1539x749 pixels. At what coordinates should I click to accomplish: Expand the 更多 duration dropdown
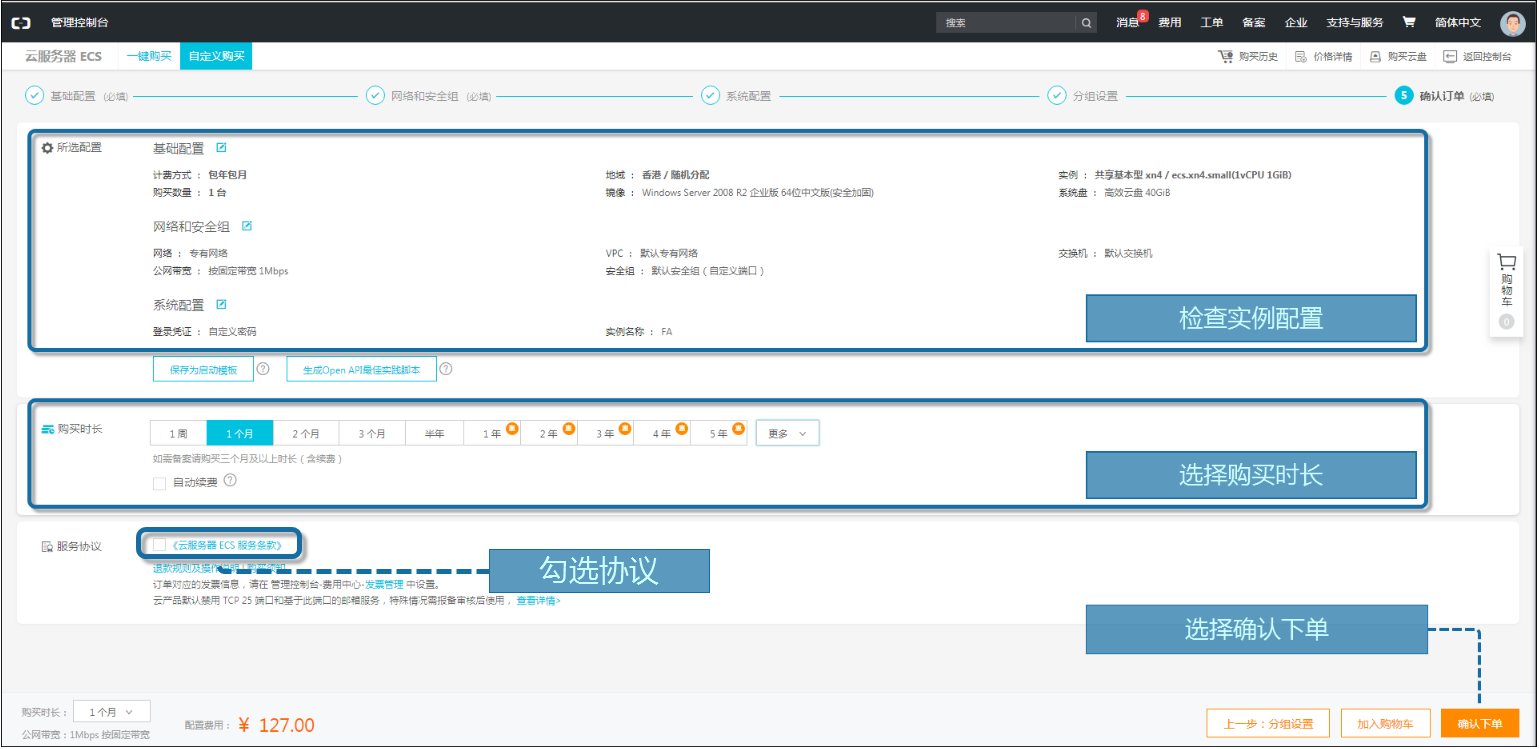click(x=787, y=433)
